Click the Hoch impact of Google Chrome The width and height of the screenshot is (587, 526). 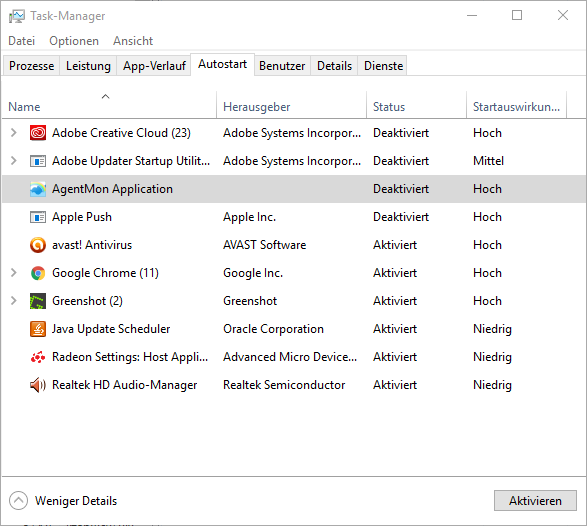point(487,273)
